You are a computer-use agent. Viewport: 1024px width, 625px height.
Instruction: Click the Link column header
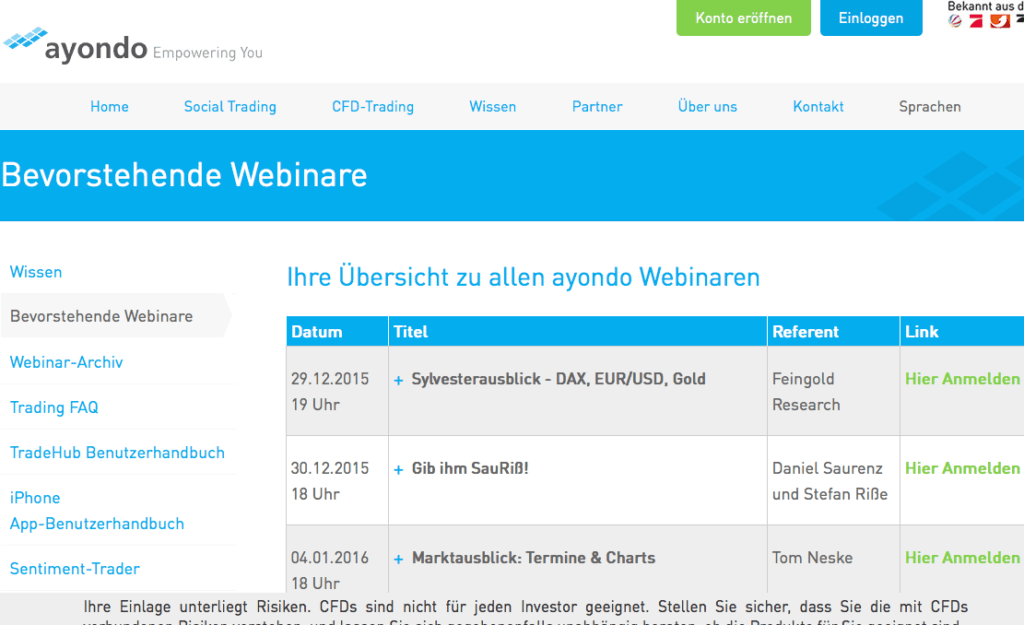[962, 332]
